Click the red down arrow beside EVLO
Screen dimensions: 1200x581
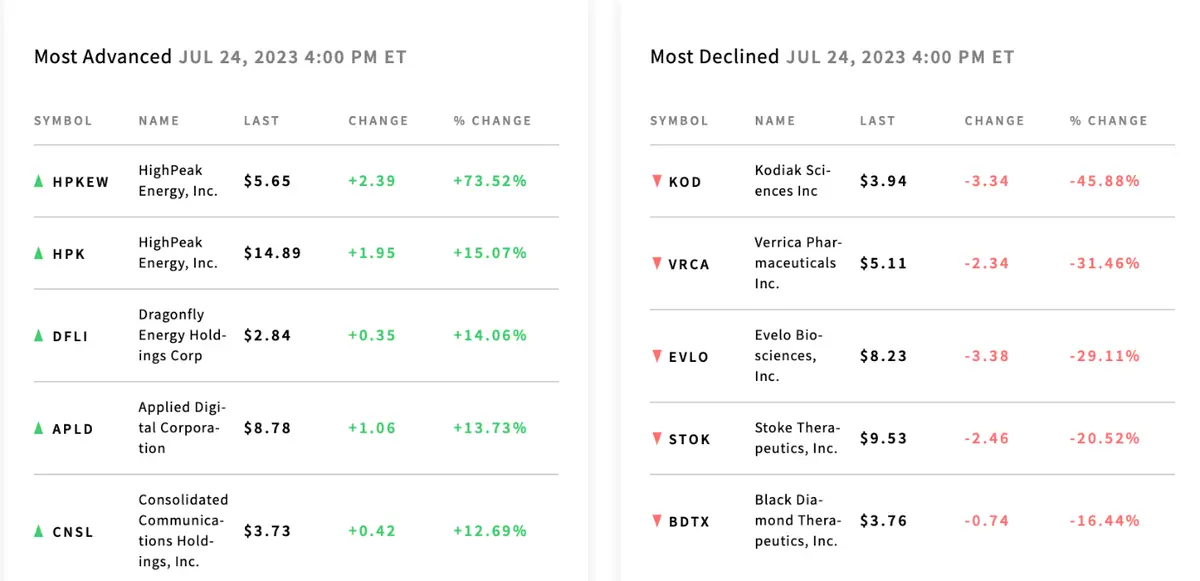pos(656,356)
